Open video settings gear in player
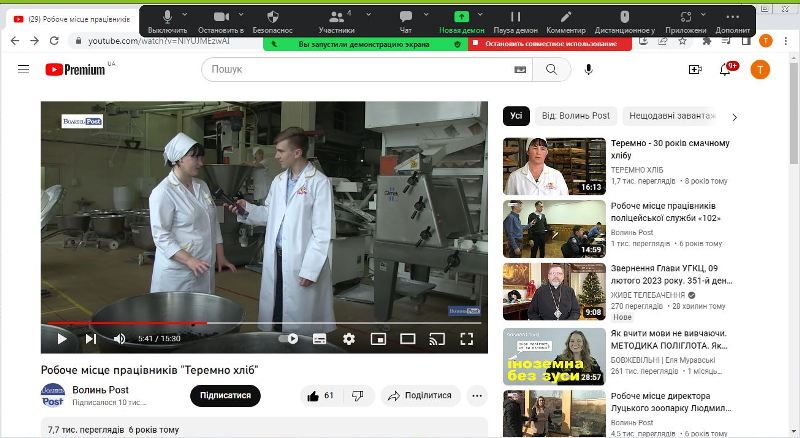 pyautogui.click(x=349, y=339)
